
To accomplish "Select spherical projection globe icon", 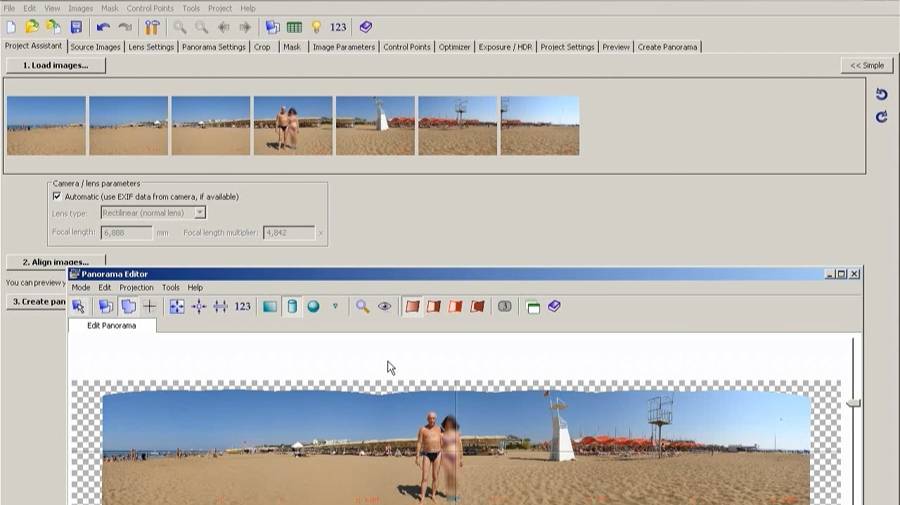I will pyautogui.click(x=313, y=306).
